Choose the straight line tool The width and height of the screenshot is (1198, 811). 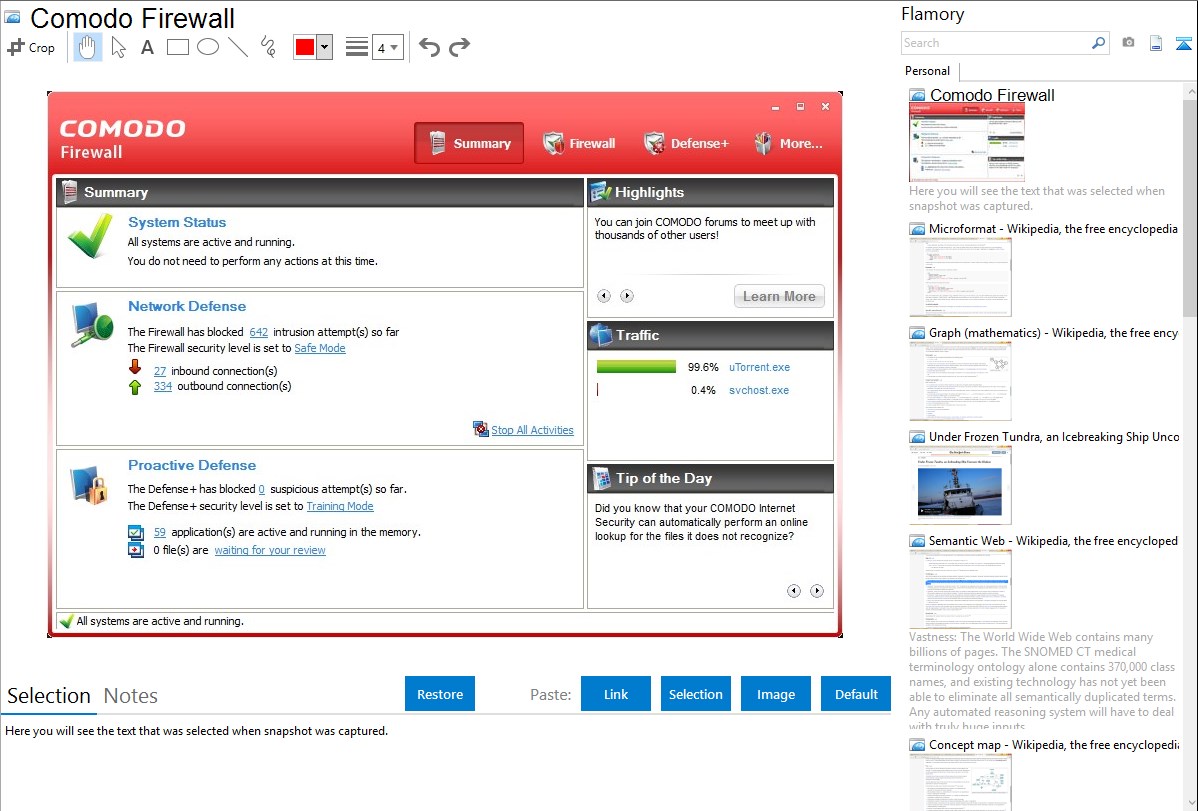click(238, 47)
